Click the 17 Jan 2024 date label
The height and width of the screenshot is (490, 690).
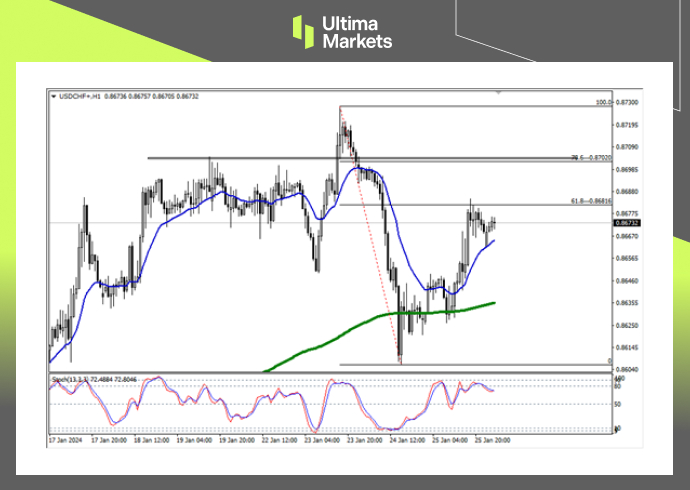(x=65, y=440)
